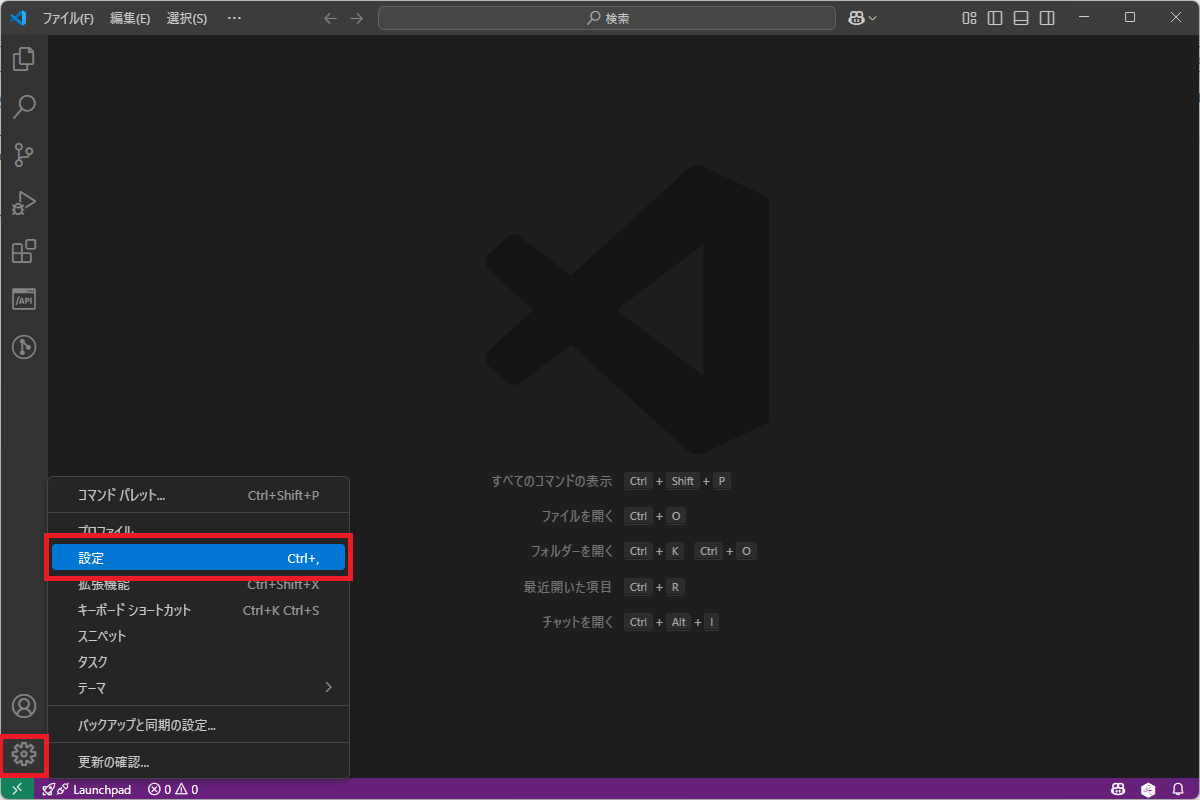Open problems count in status bar

173,789
